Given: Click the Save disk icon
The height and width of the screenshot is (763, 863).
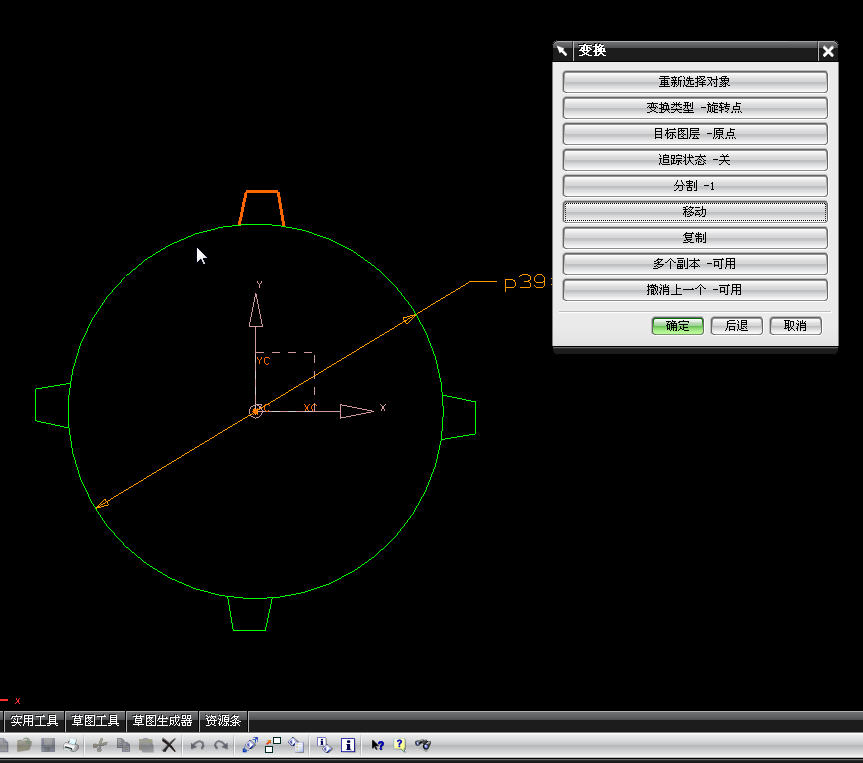Looking at the screenshot, I should click(48, 745).
